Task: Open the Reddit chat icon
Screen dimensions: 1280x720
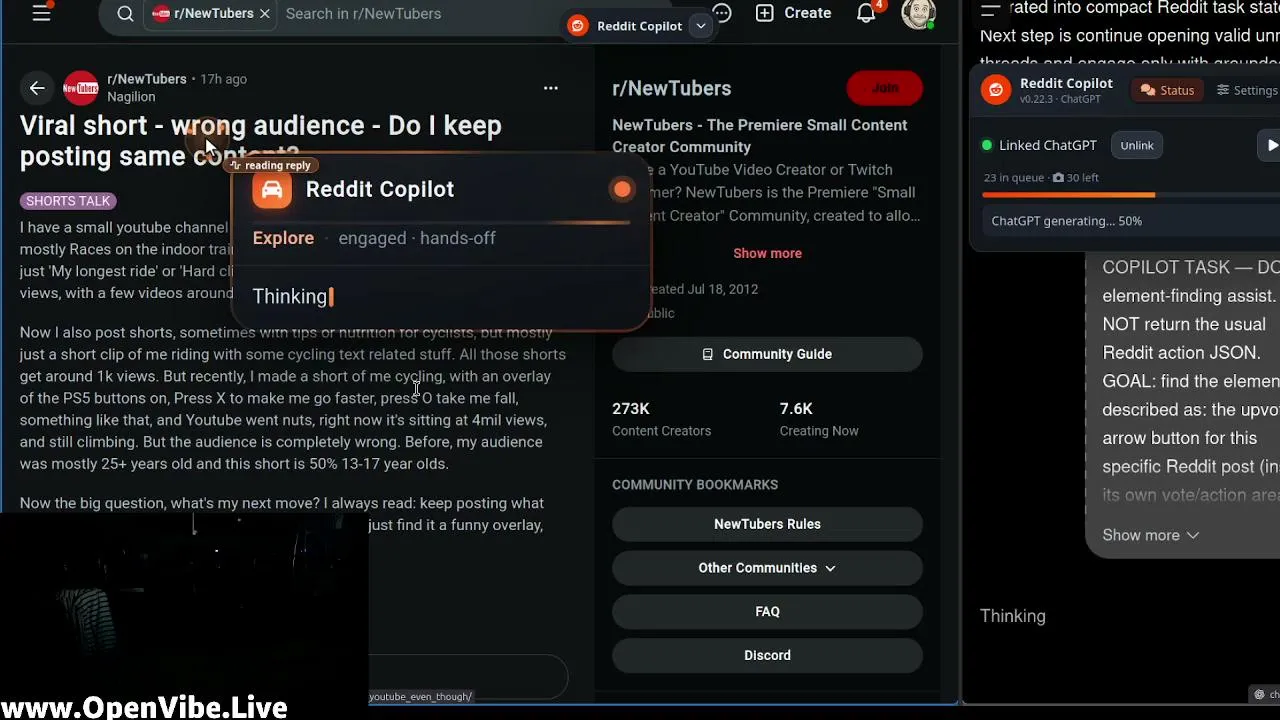Action: (721, 13)
